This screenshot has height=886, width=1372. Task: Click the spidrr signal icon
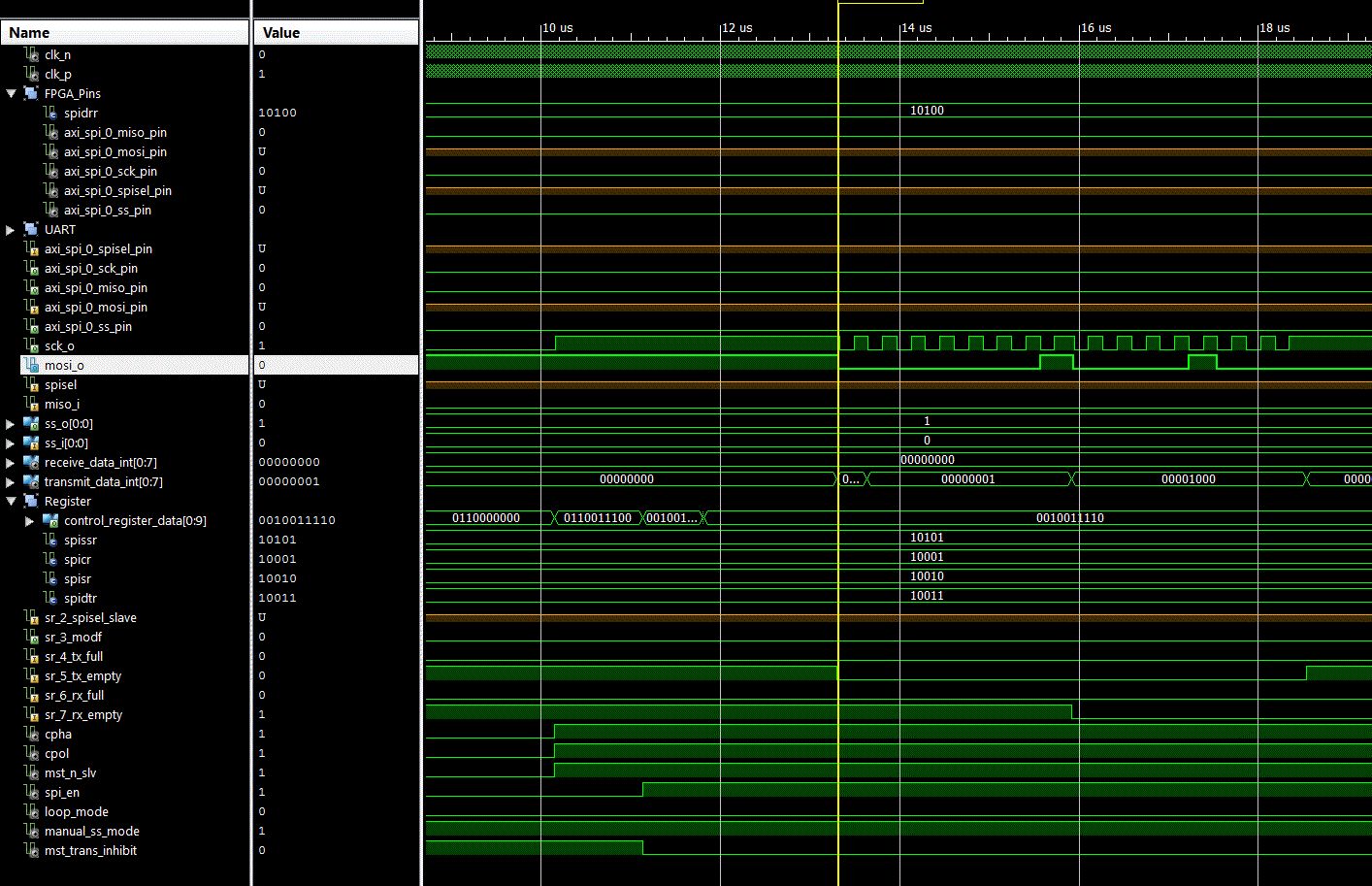click(x=50, y=113)
